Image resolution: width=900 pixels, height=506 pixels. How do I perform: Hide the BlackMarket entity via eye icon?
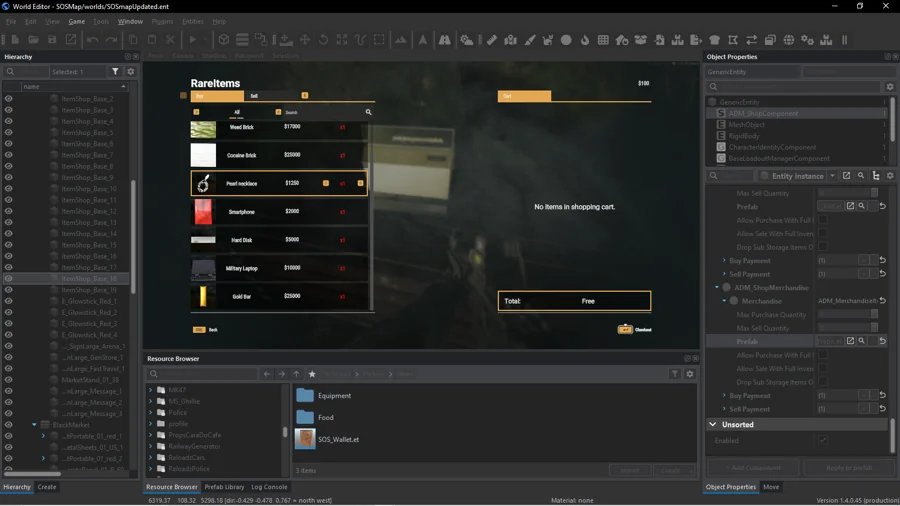coord(9,425)
